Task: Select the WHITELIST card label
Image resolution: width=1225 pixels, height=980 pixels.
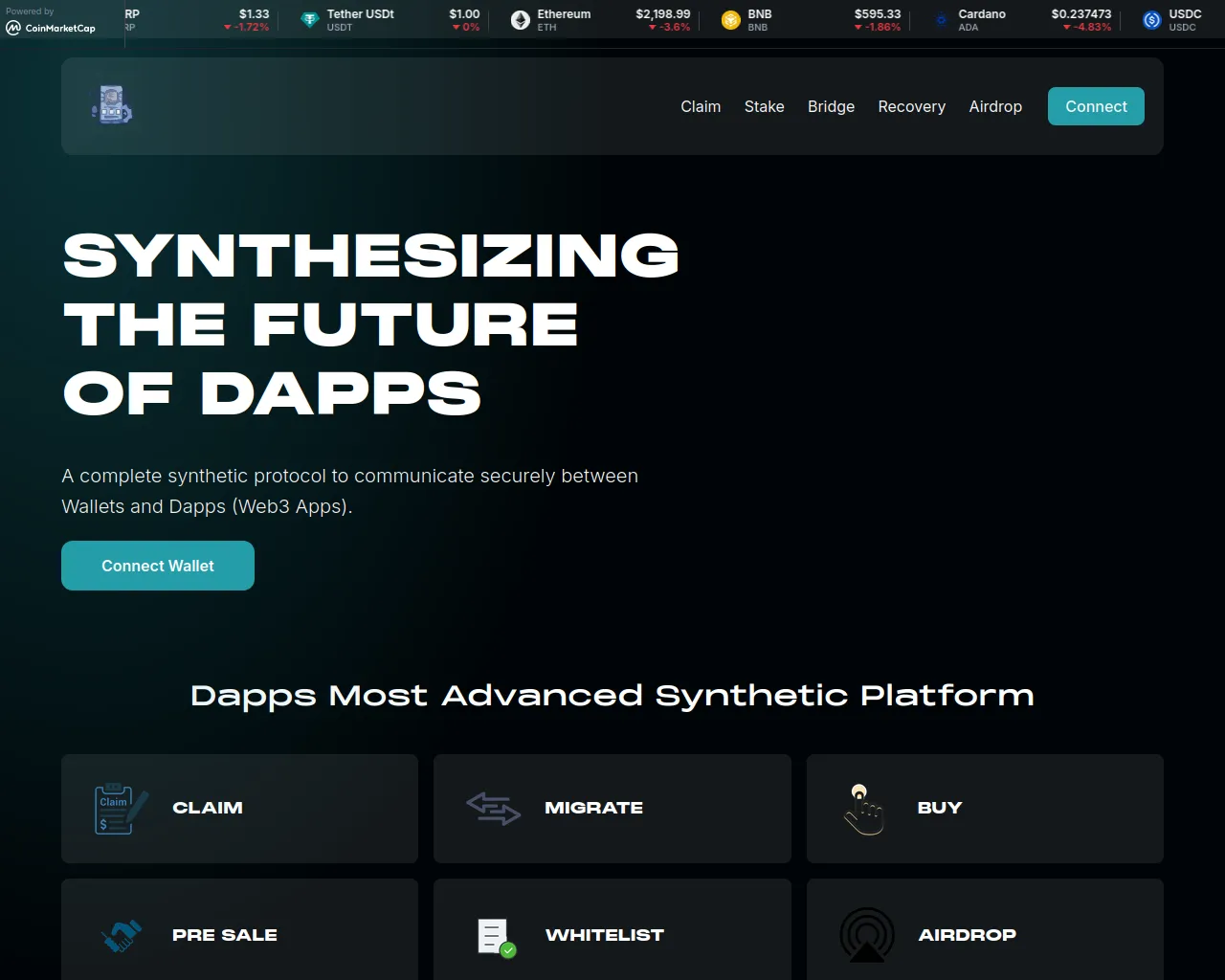Action: 604,935
